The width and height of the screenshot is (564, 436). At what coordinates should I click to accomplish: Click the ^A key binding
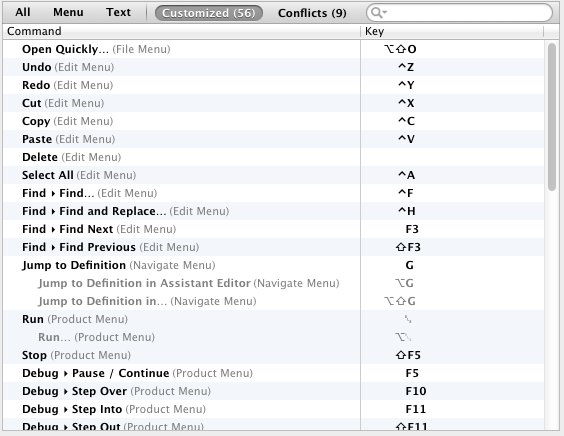(406, 175)
